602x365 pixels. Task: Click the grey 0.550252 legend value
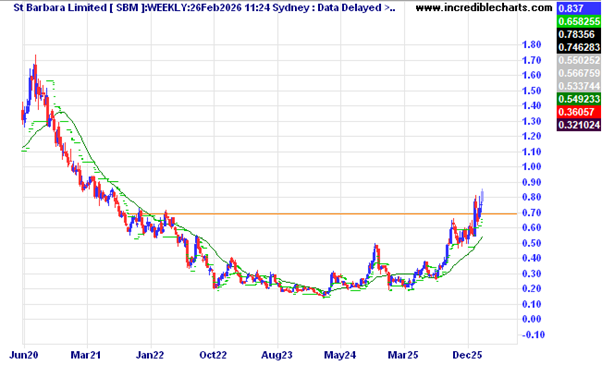tap(579, 60)
